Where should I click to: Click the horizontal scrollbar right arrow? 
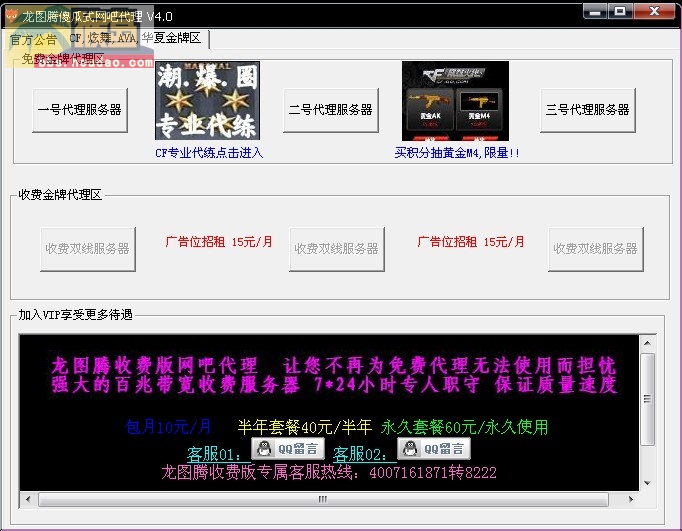631,499
